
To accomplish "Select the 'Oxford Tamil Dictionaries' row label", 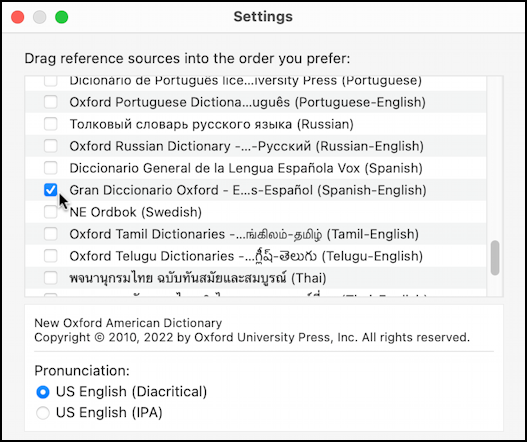I will (244, 234).
